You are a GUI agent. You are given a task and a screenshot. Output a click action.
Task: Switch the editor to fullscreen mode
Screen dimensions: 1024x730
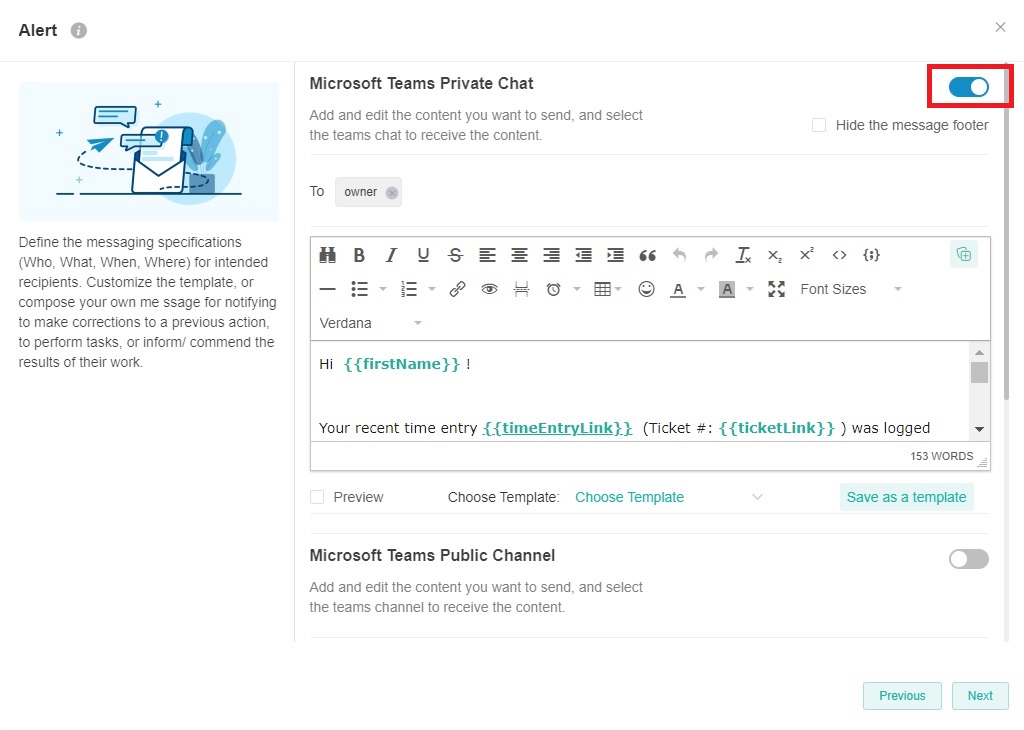coord(776,289)
